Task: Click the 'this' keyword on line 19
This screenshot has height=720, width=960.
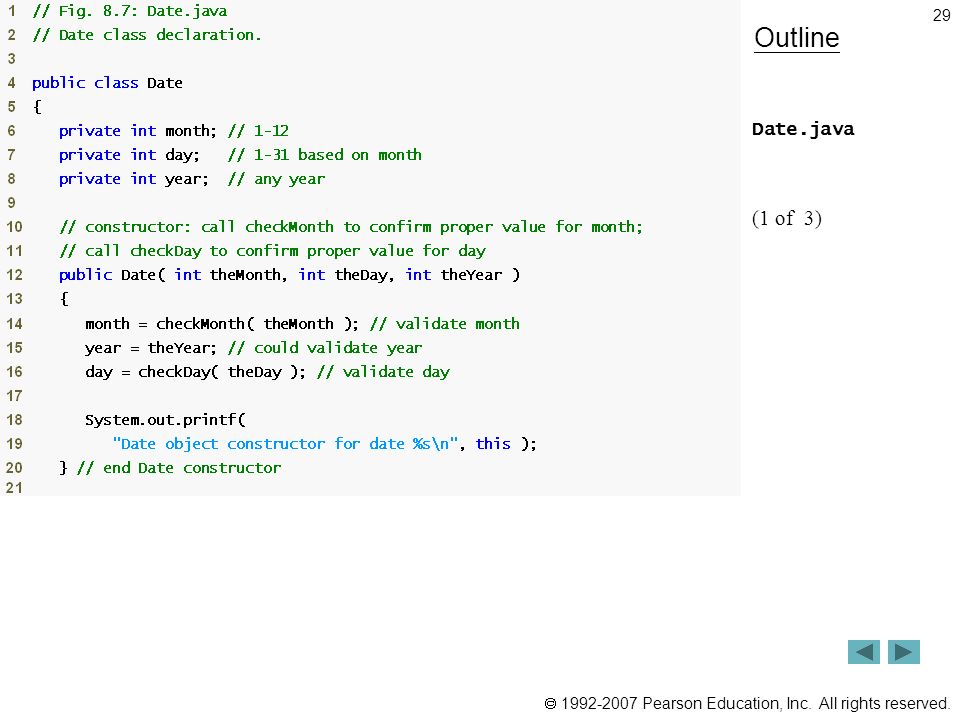Action: (493, 444)
